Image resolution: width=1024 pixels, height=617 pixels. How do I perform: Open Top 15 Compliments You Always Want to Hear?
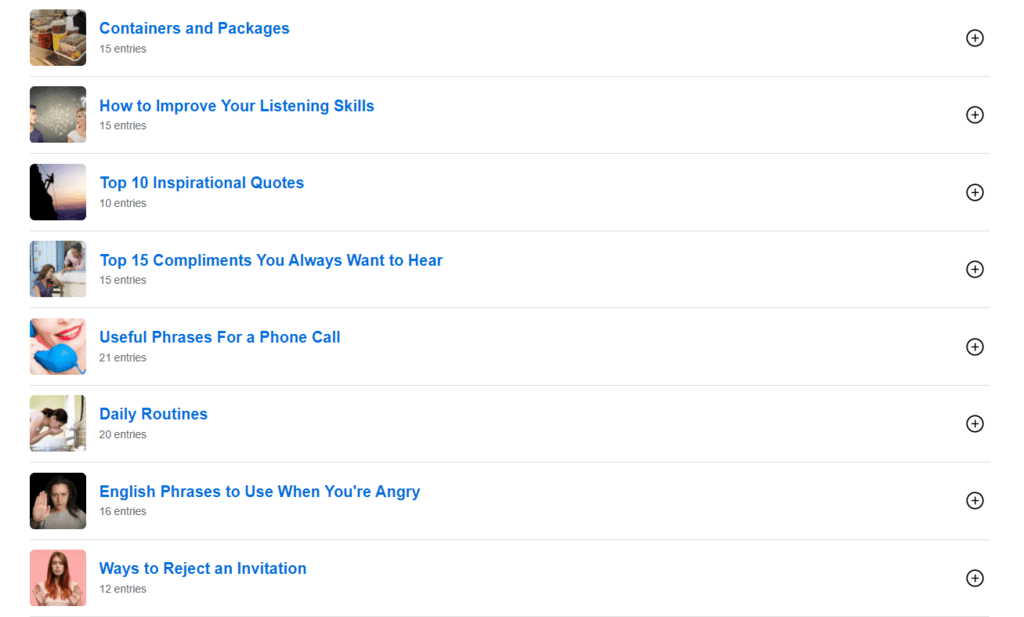pyautogui.click(x=270, y=260)
